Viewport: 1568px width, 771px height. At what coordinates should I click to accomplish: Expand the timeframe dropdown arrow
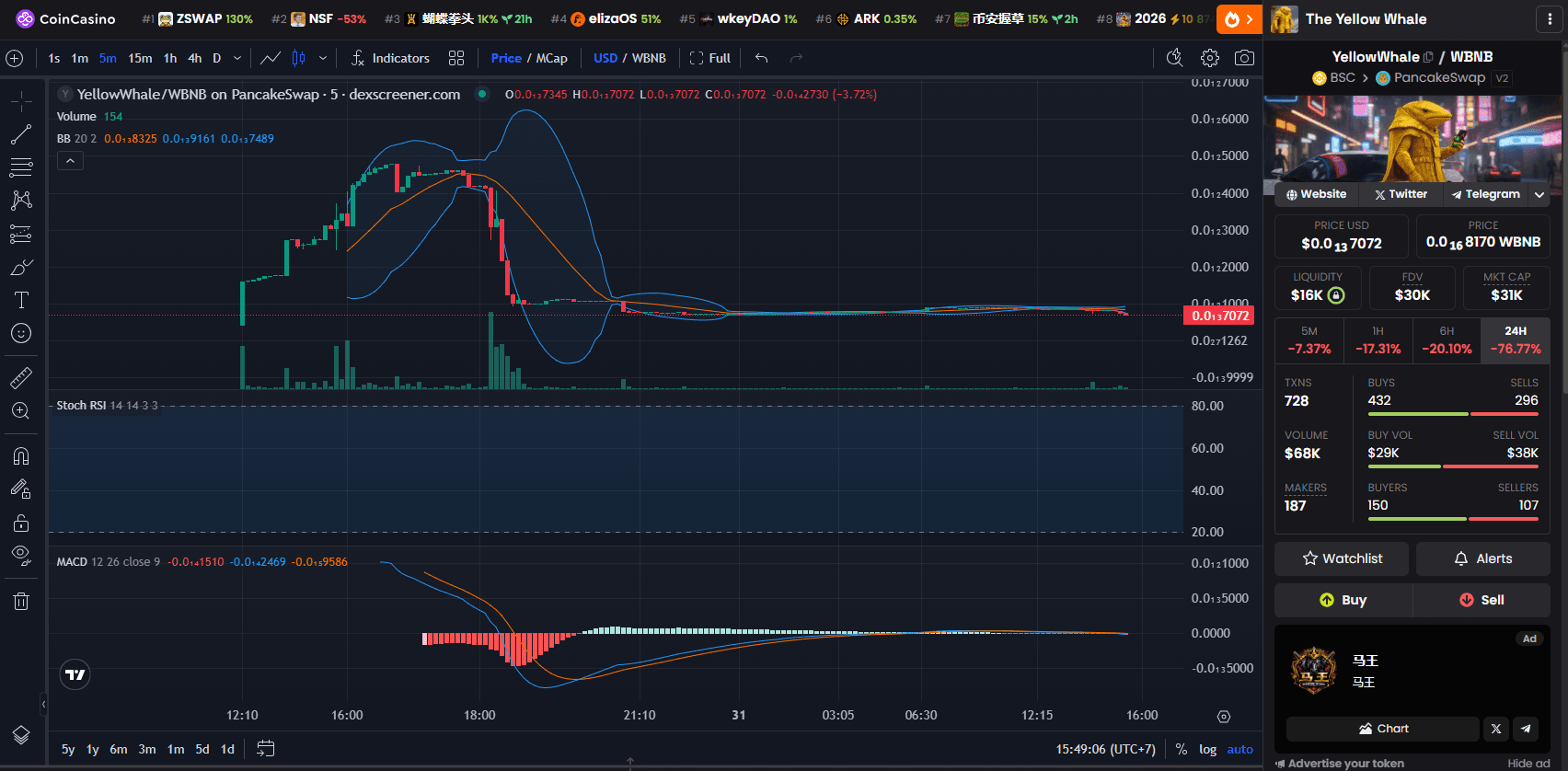point(237,58)
